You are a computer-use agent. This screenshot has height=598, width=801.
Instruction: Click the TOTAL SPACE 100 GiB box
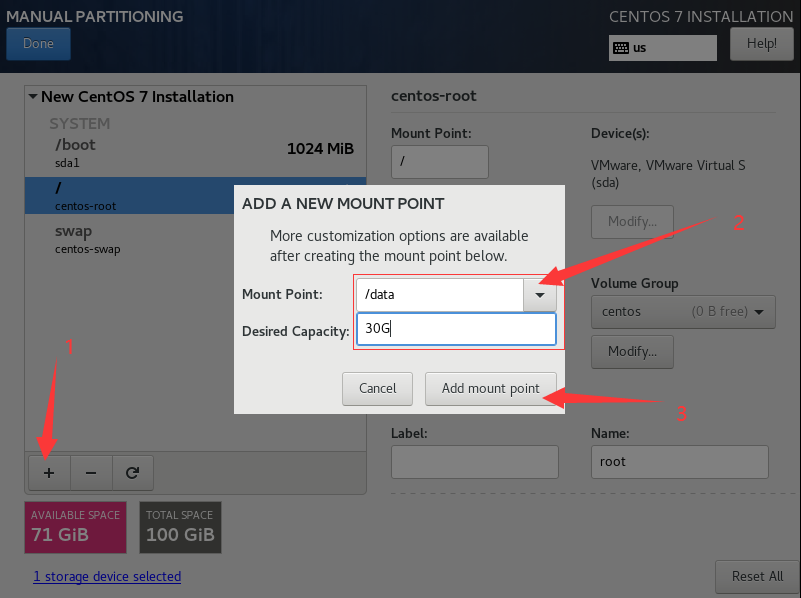180,528
